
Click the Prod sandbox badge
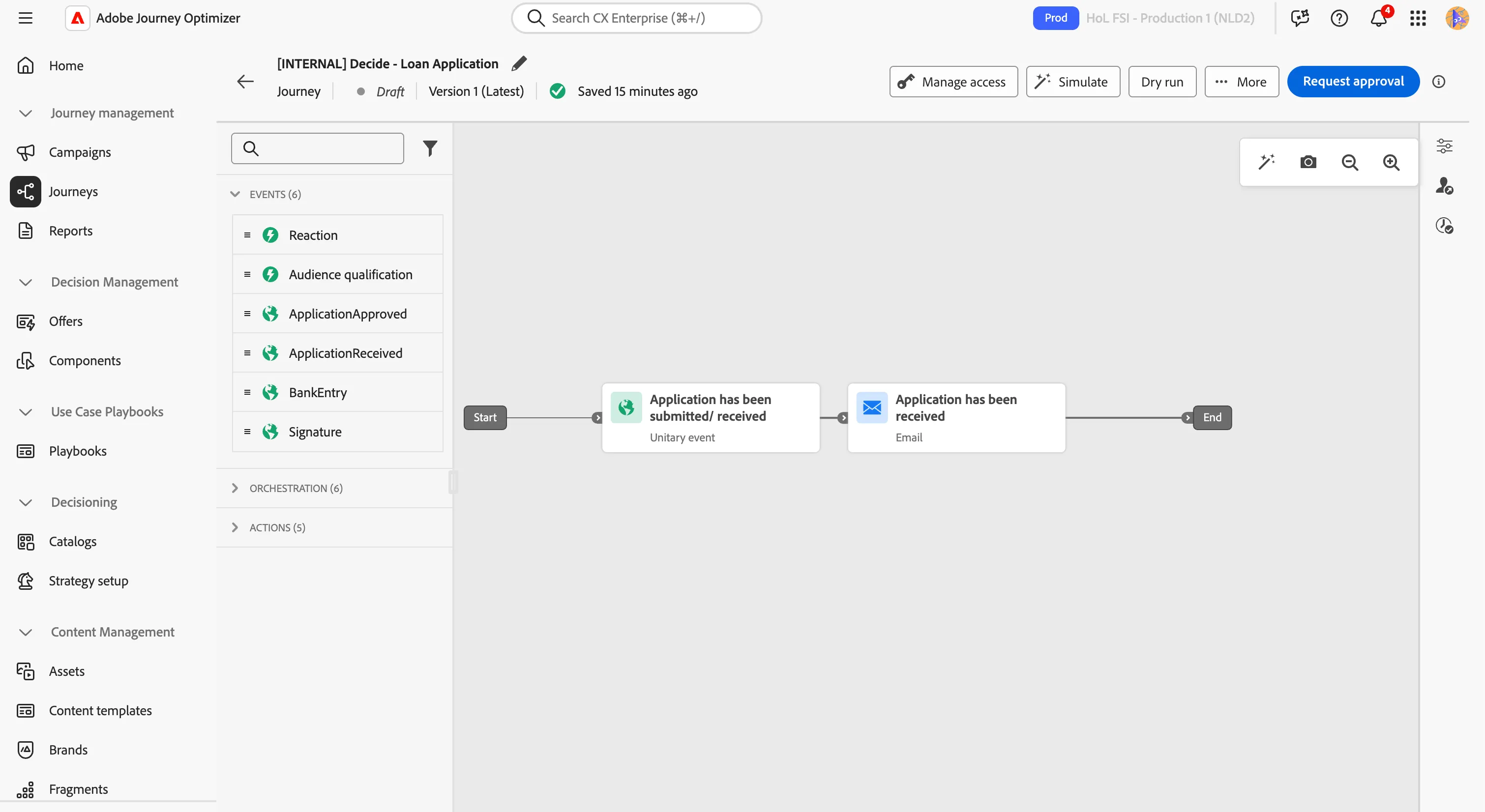[x=1056, y=18]
